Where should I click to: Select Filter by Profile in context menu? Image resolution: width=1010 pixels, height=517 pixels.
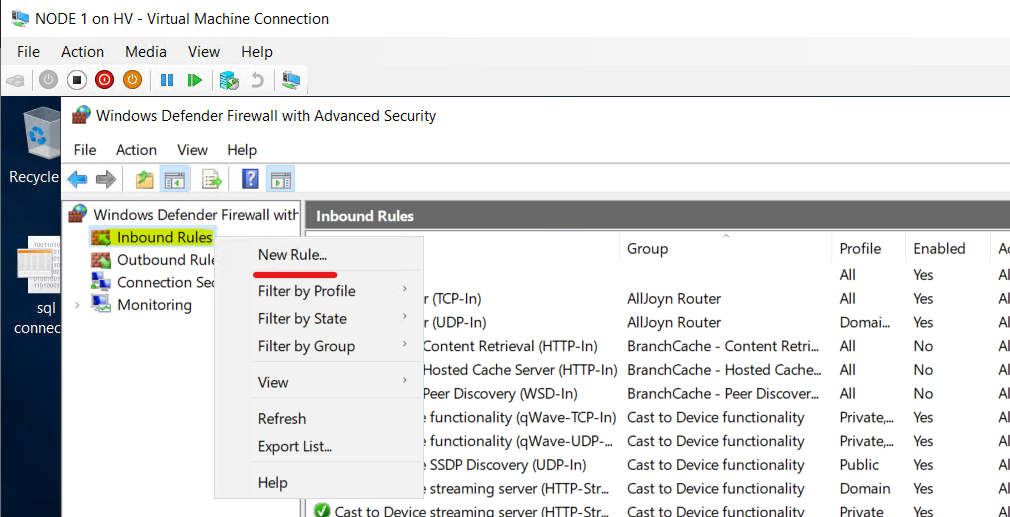(318, 292)
